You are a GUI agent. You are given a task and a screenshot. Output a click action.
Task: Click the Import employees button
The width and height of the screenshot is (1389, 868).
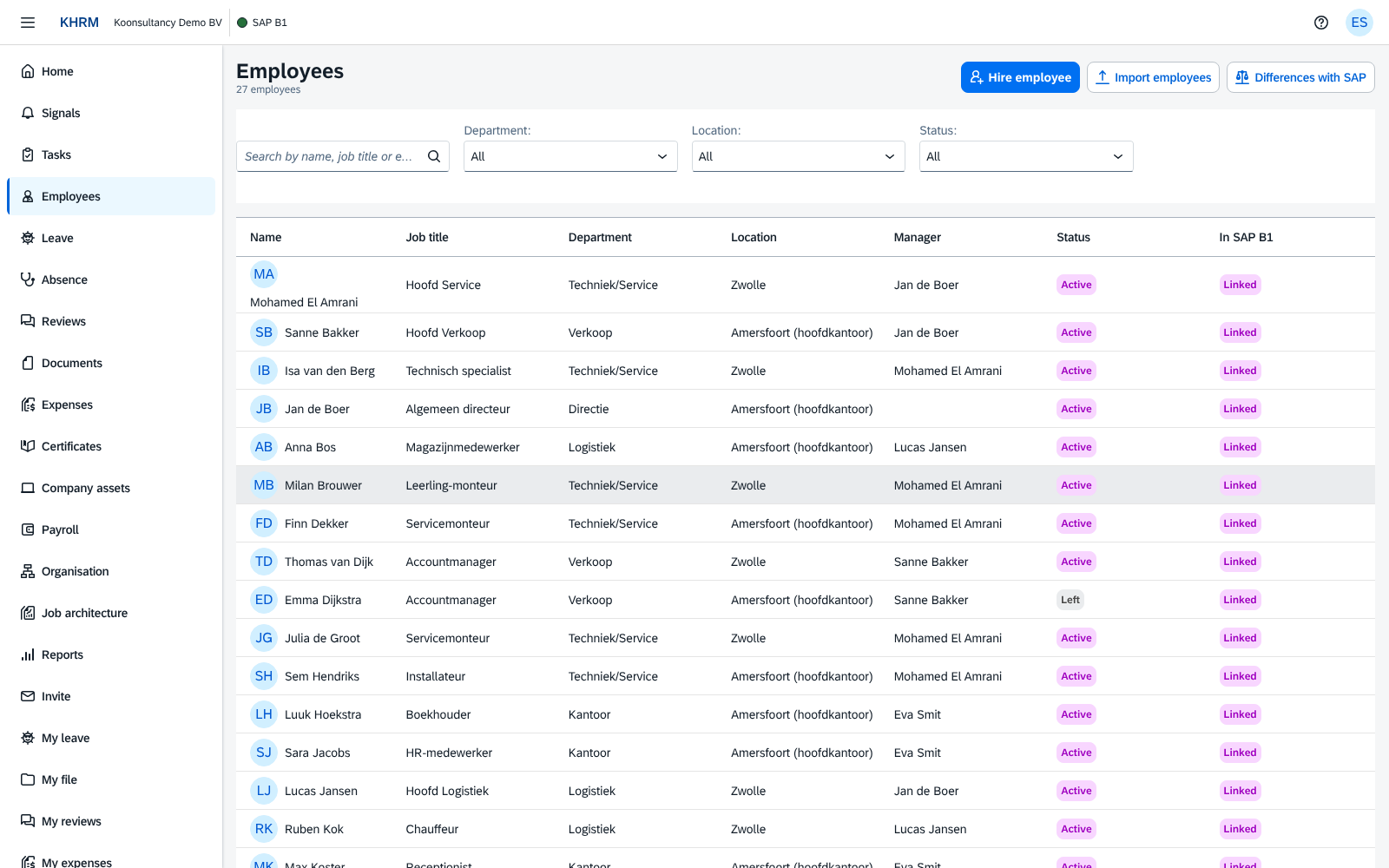1153,77
